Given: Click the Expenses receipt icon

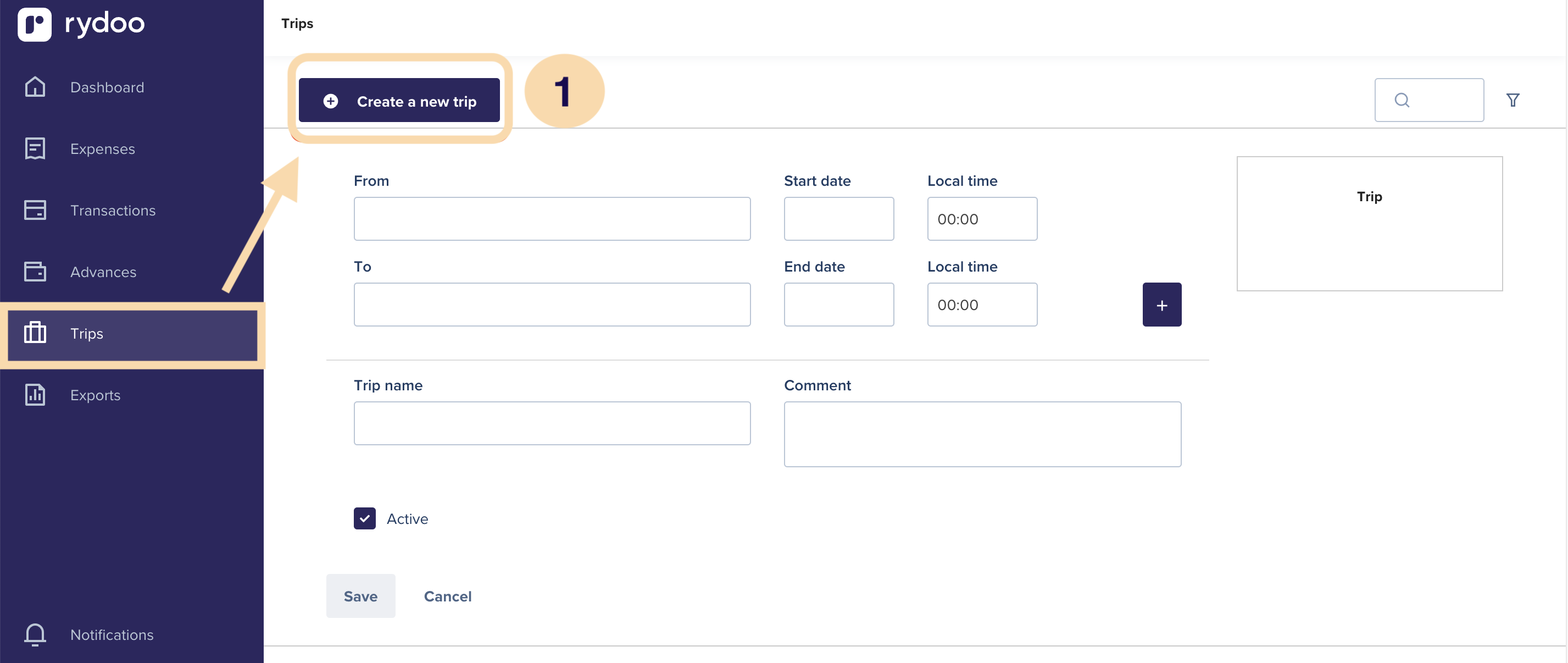Looking at the screenshot, I should tap(35, 148).
